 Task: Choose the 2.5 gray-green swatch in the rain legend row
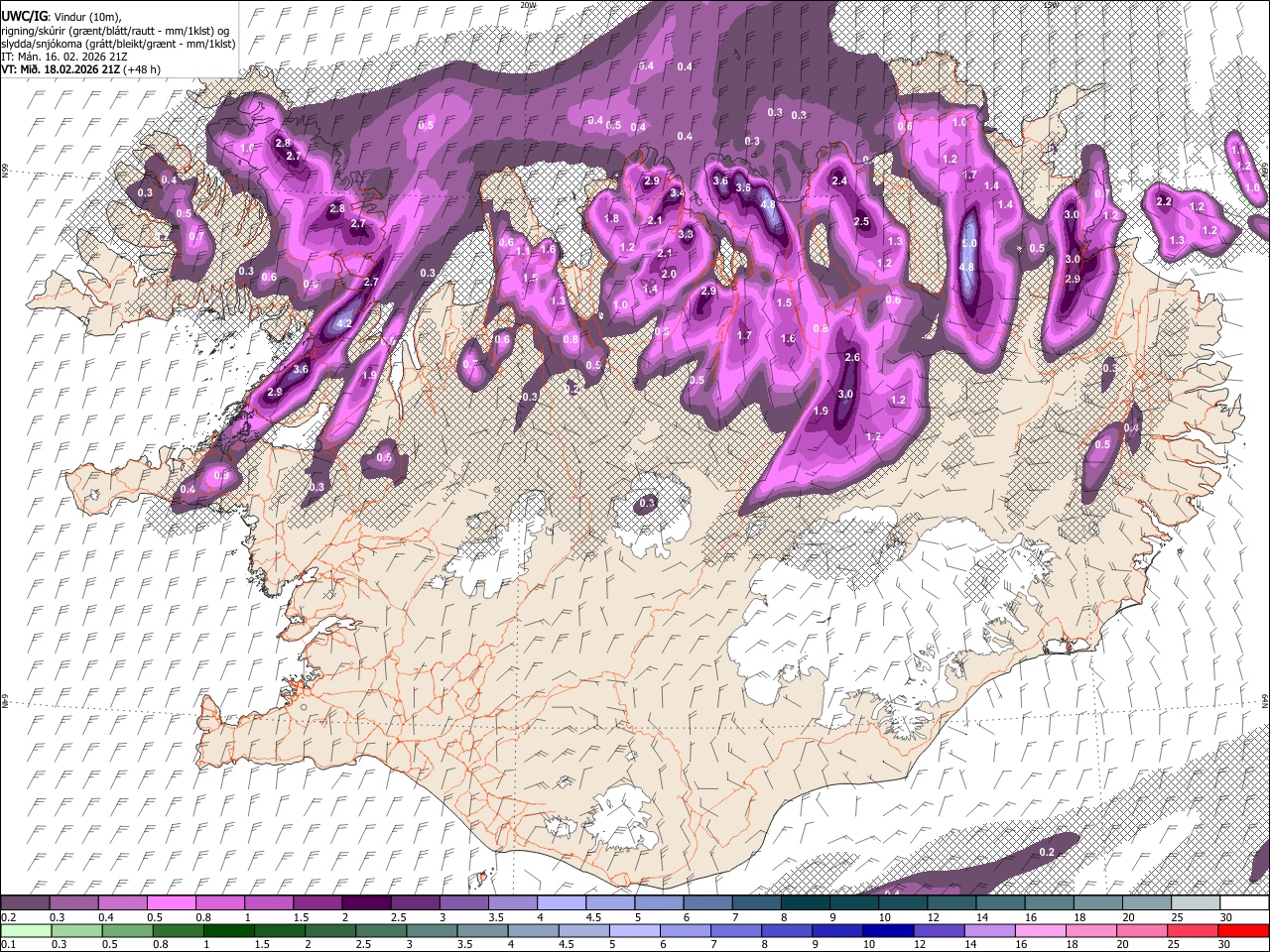point(381,930)
